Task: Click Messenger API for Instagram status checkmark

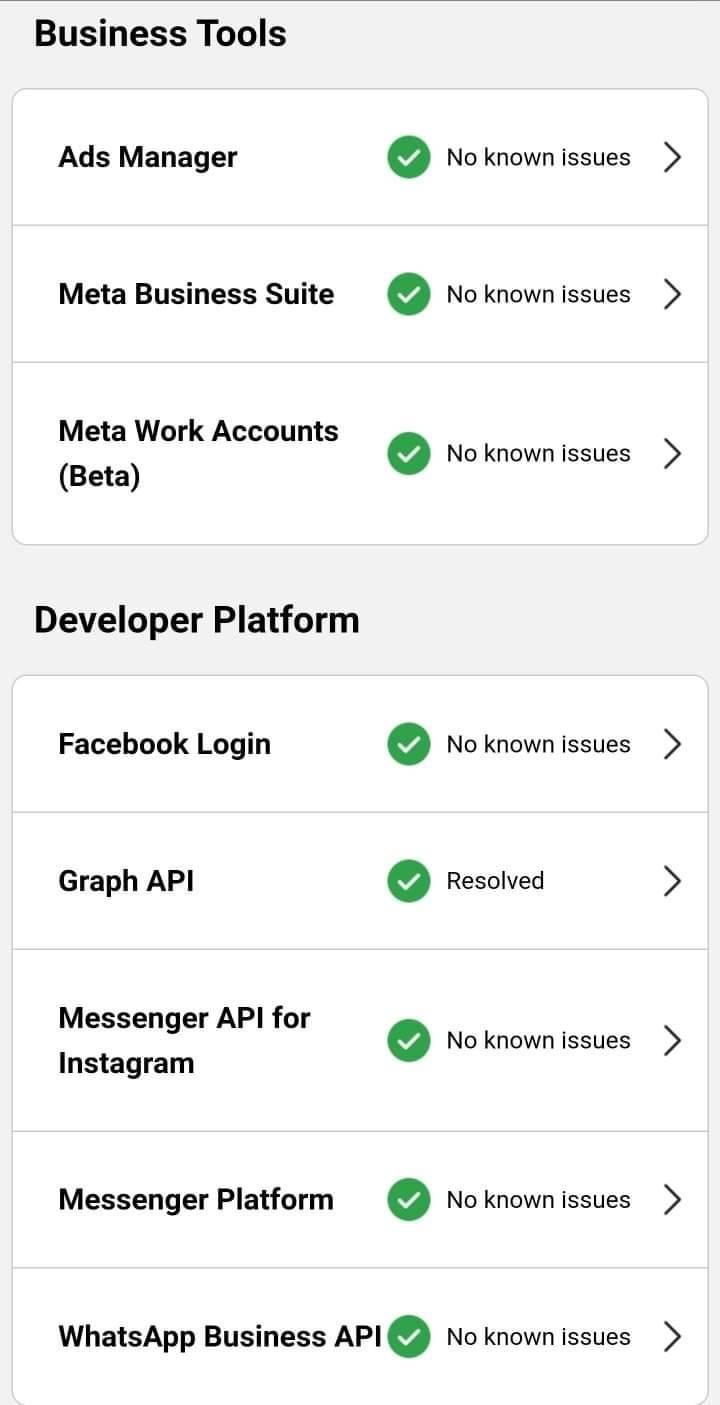Action: (408, 1040)
